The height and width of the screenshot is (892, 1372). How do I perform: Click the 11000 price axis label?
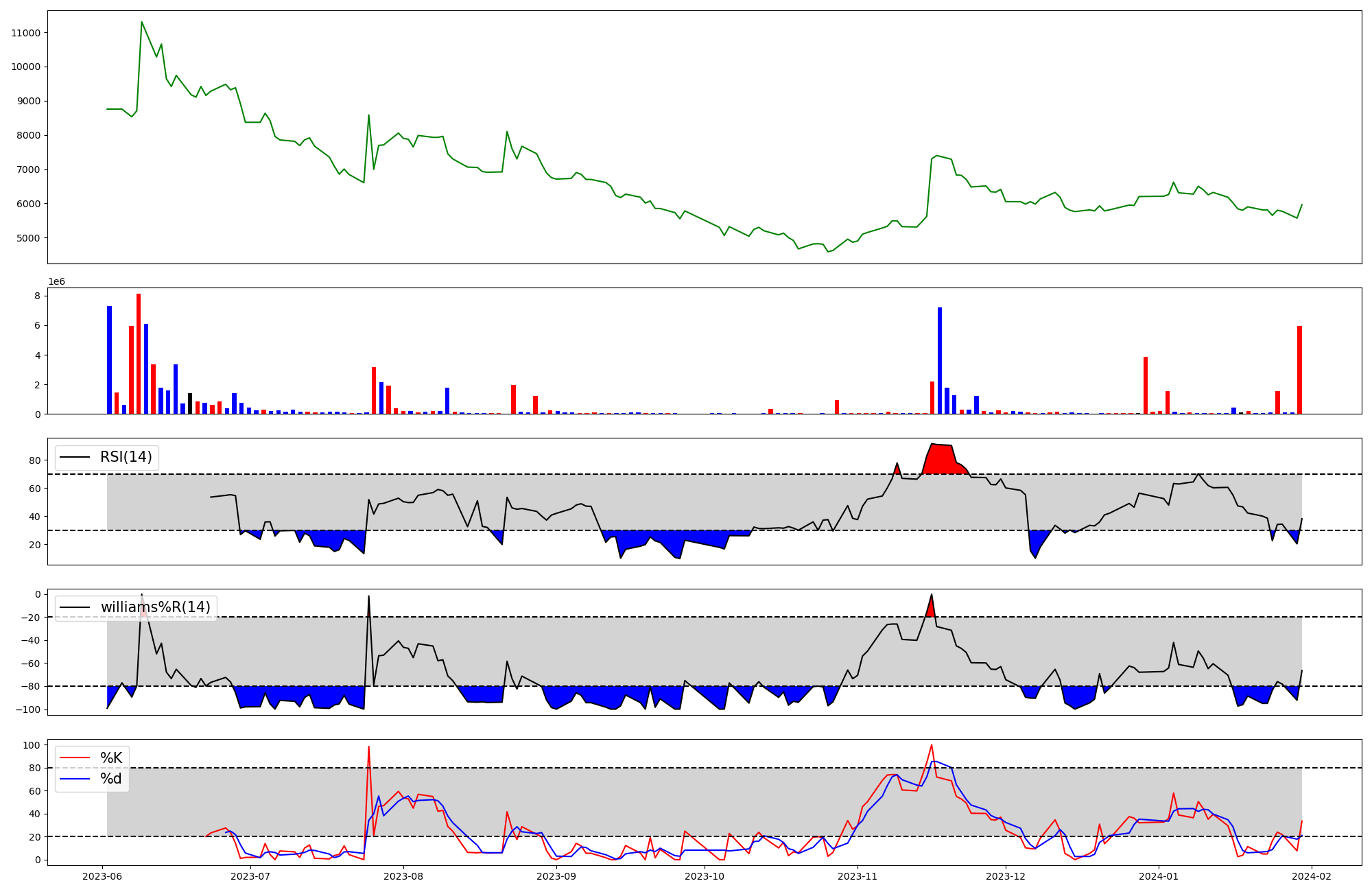26,33
